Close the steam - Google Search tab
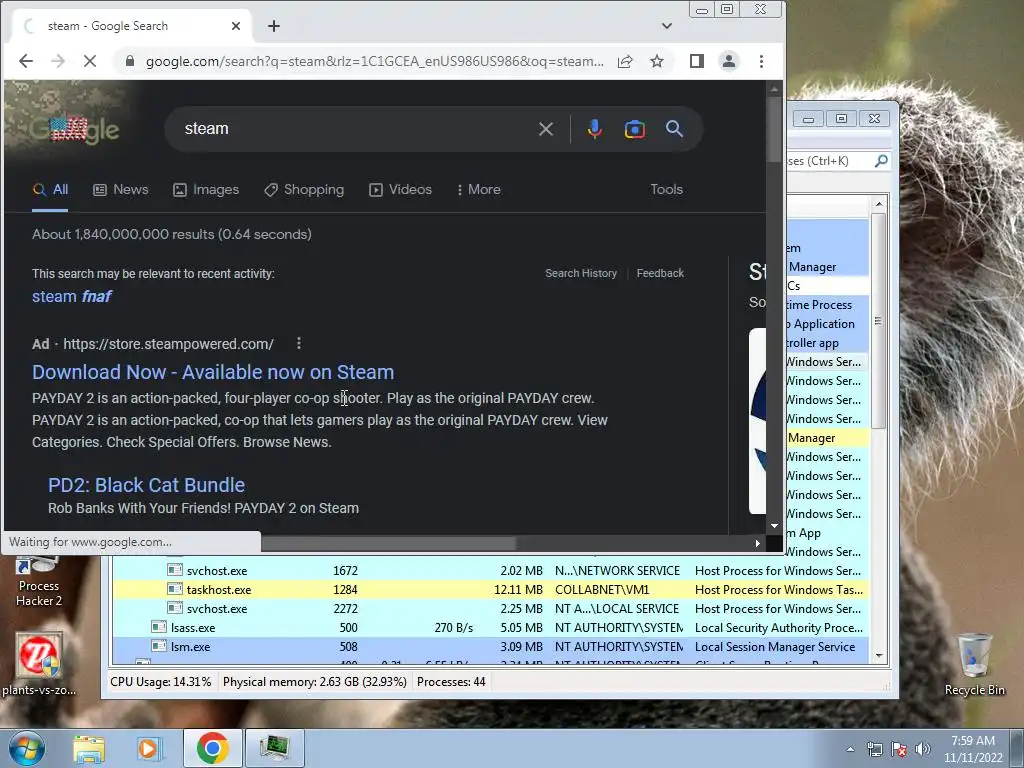The image size is (1024, 768). (x=236, y=26)
